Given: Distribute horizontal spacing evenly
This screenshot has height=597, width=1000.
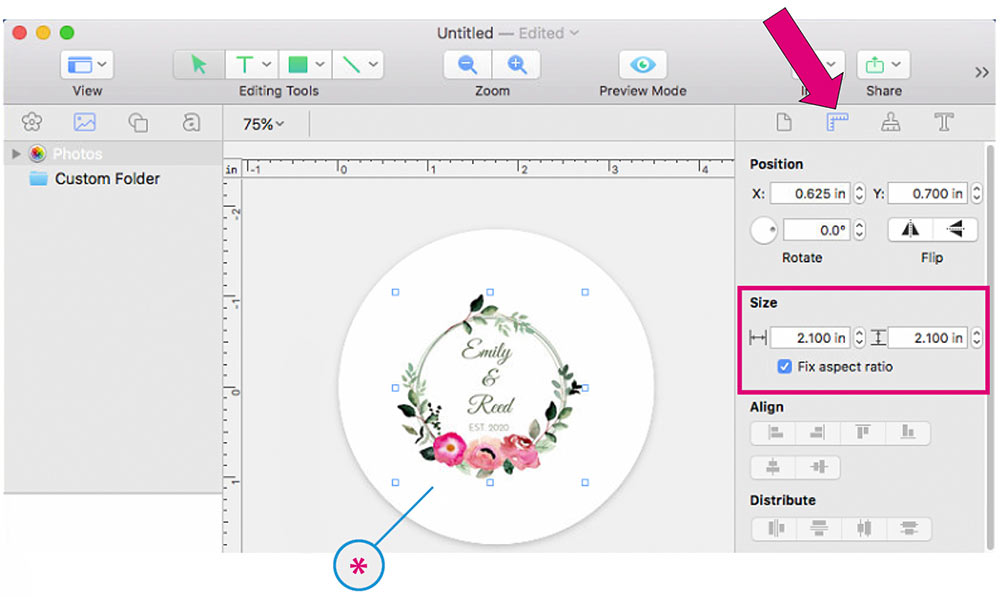Looking at the screenshot, I should coord(775,528).
